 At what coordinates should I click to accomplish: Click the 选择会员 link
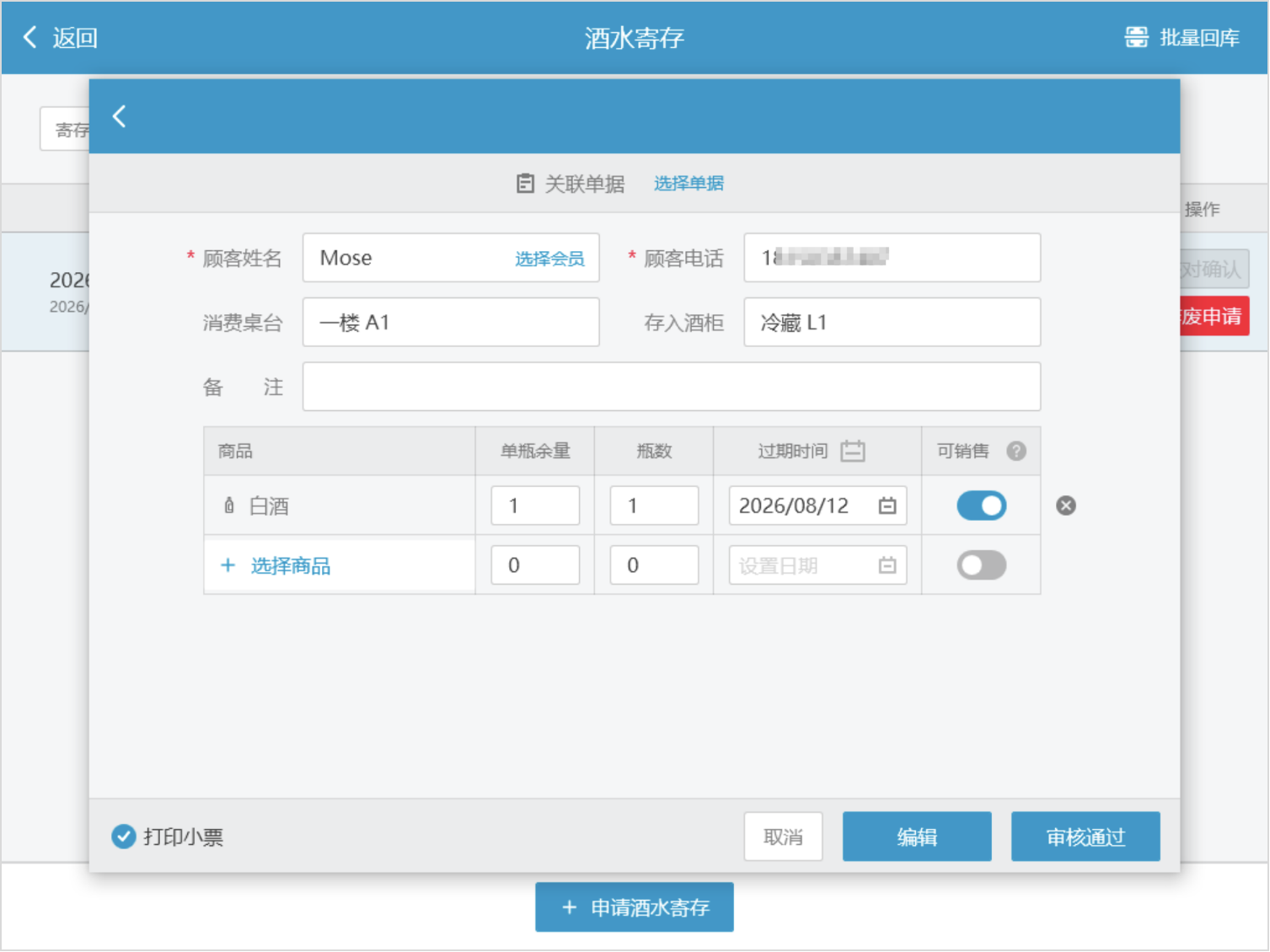(x=549, y=259)
